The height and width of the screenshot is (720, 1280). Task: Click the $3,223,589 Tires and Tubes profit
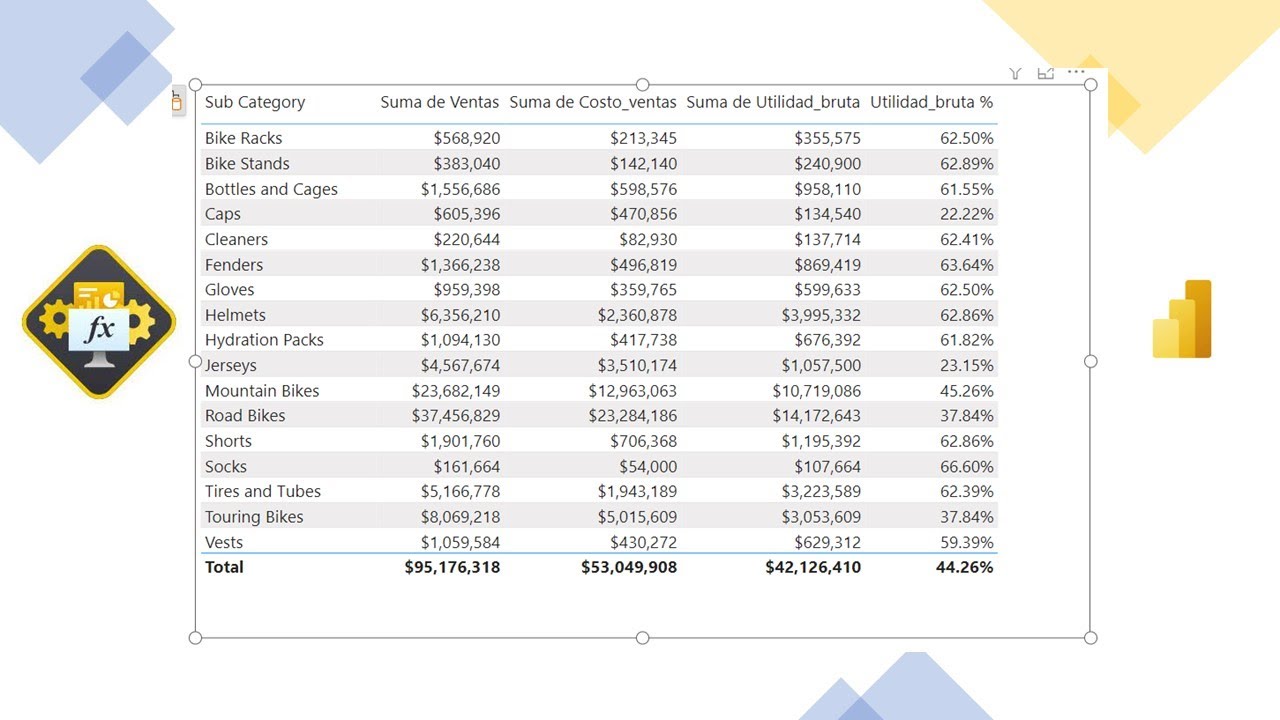tap(821, 492)
